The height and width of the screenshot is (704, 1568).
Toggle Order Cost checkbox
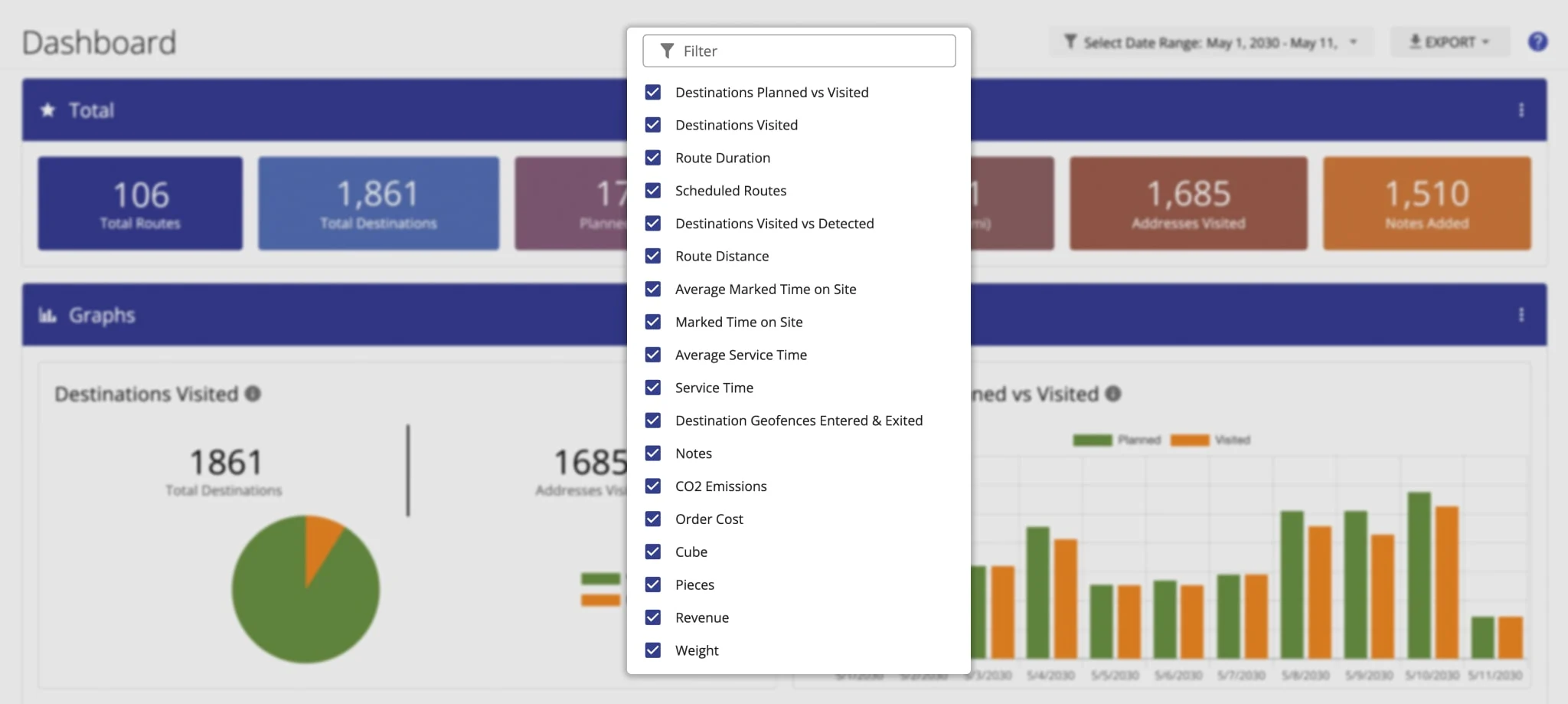point(653,519)
